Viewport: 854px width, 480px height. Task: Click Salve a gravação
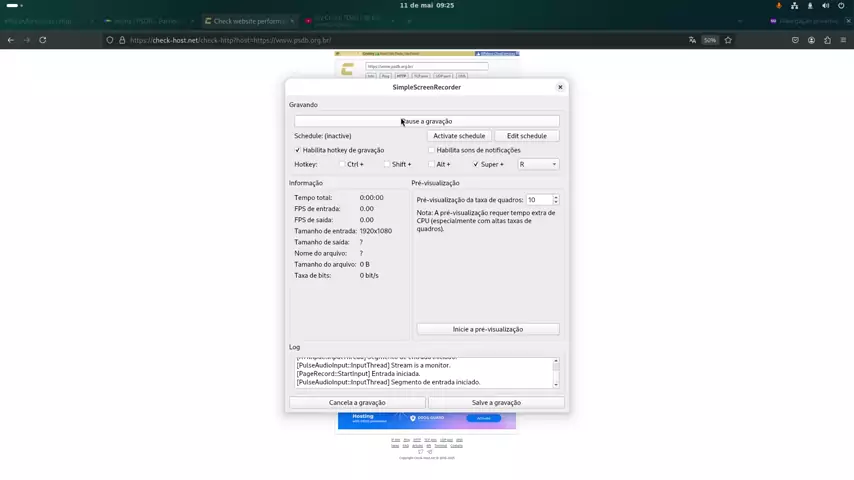click(496, 403)
